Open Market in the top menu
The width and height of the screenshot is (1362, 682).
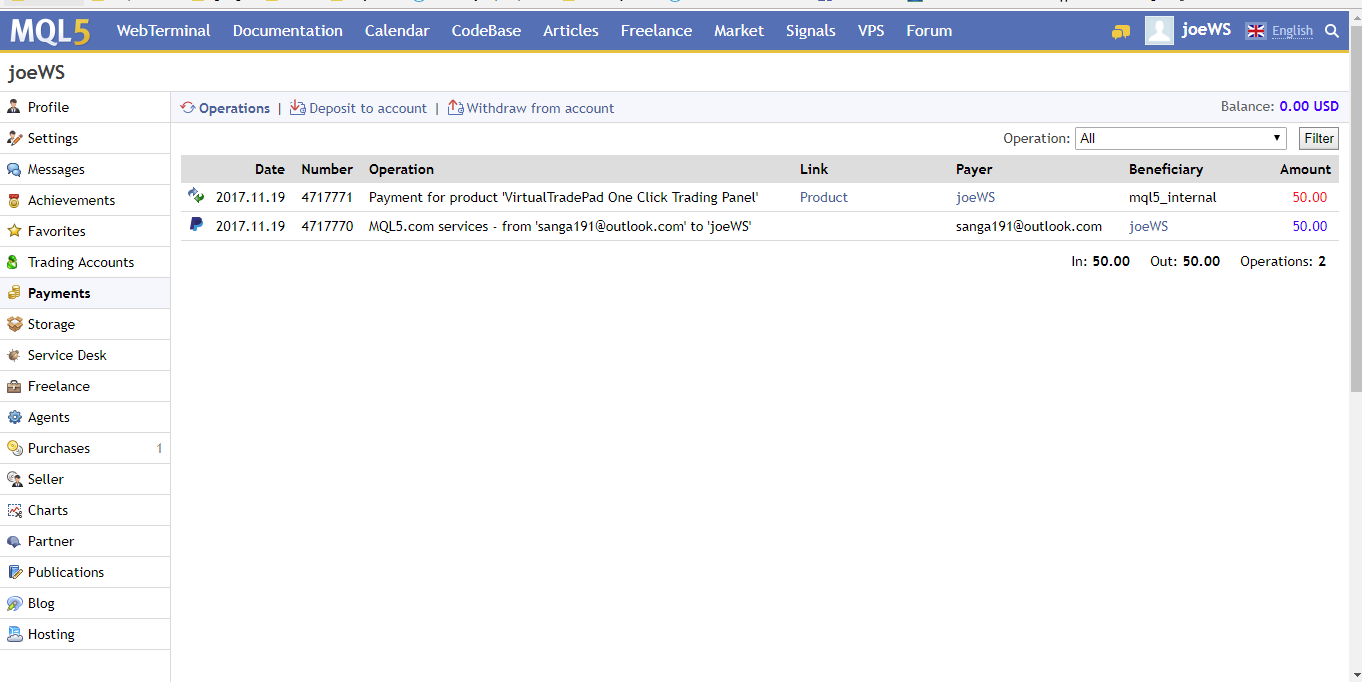click(x=739, y=31)
